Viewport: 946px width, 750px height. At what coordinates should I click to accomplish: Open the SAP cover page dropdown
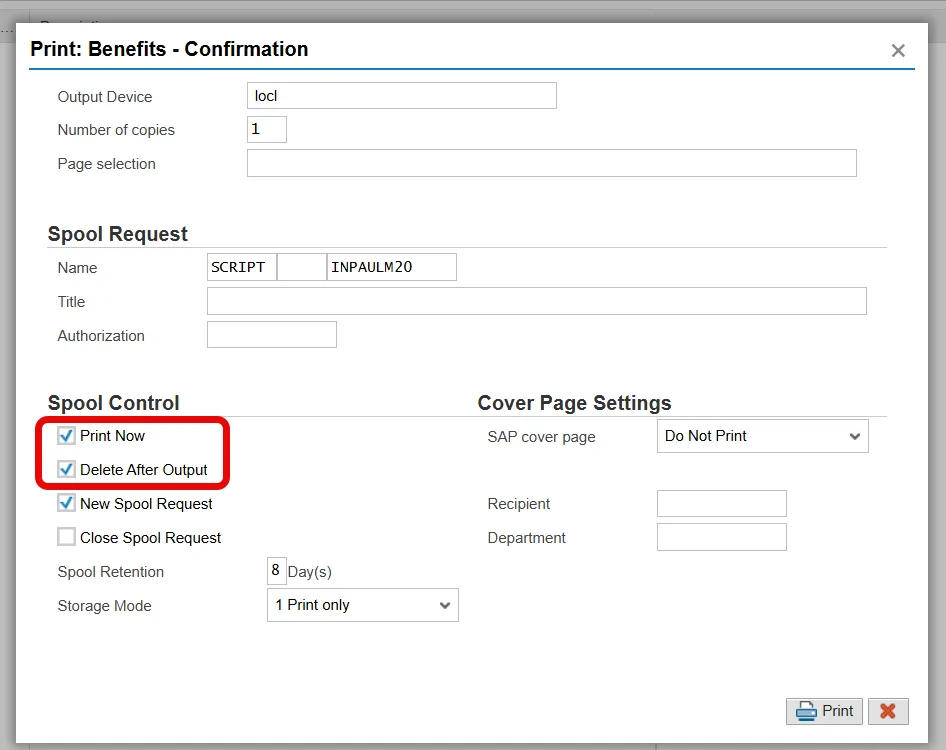point(762,436)
